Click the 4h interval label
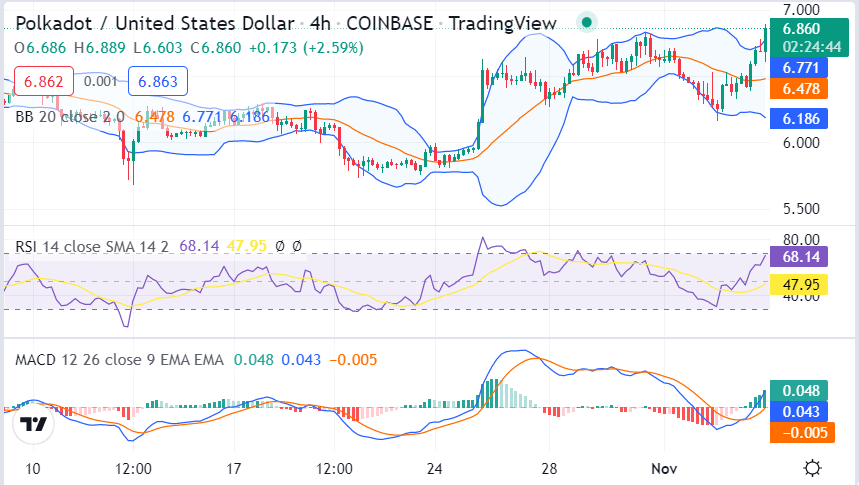 pyautogui.click(x=320, y=24)
